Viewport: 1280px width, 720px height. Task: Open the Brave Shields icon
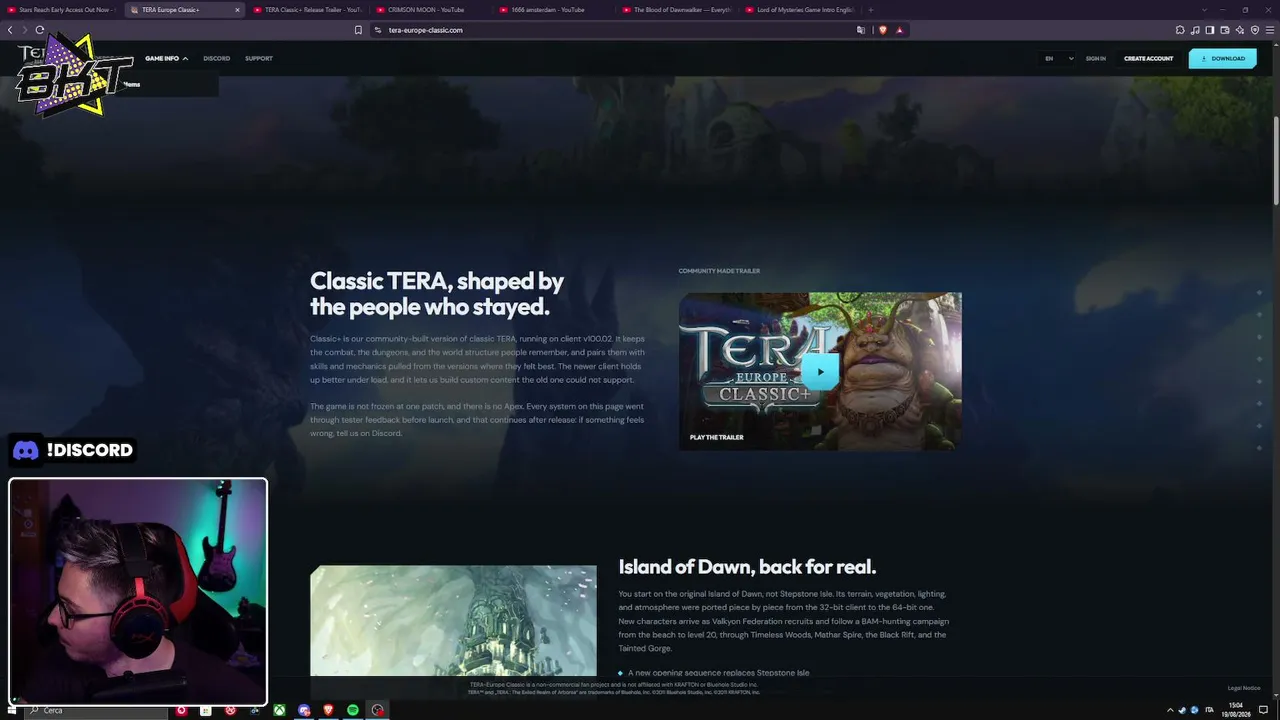pos(883,30)
